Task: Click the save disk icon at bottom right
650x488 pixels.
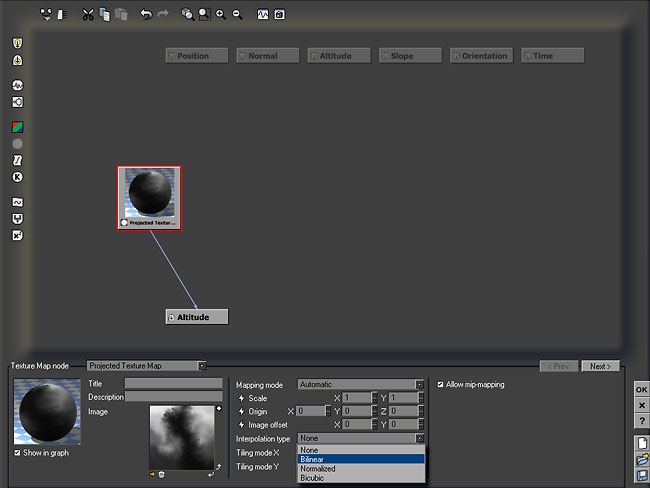Action: pos(641,475)
